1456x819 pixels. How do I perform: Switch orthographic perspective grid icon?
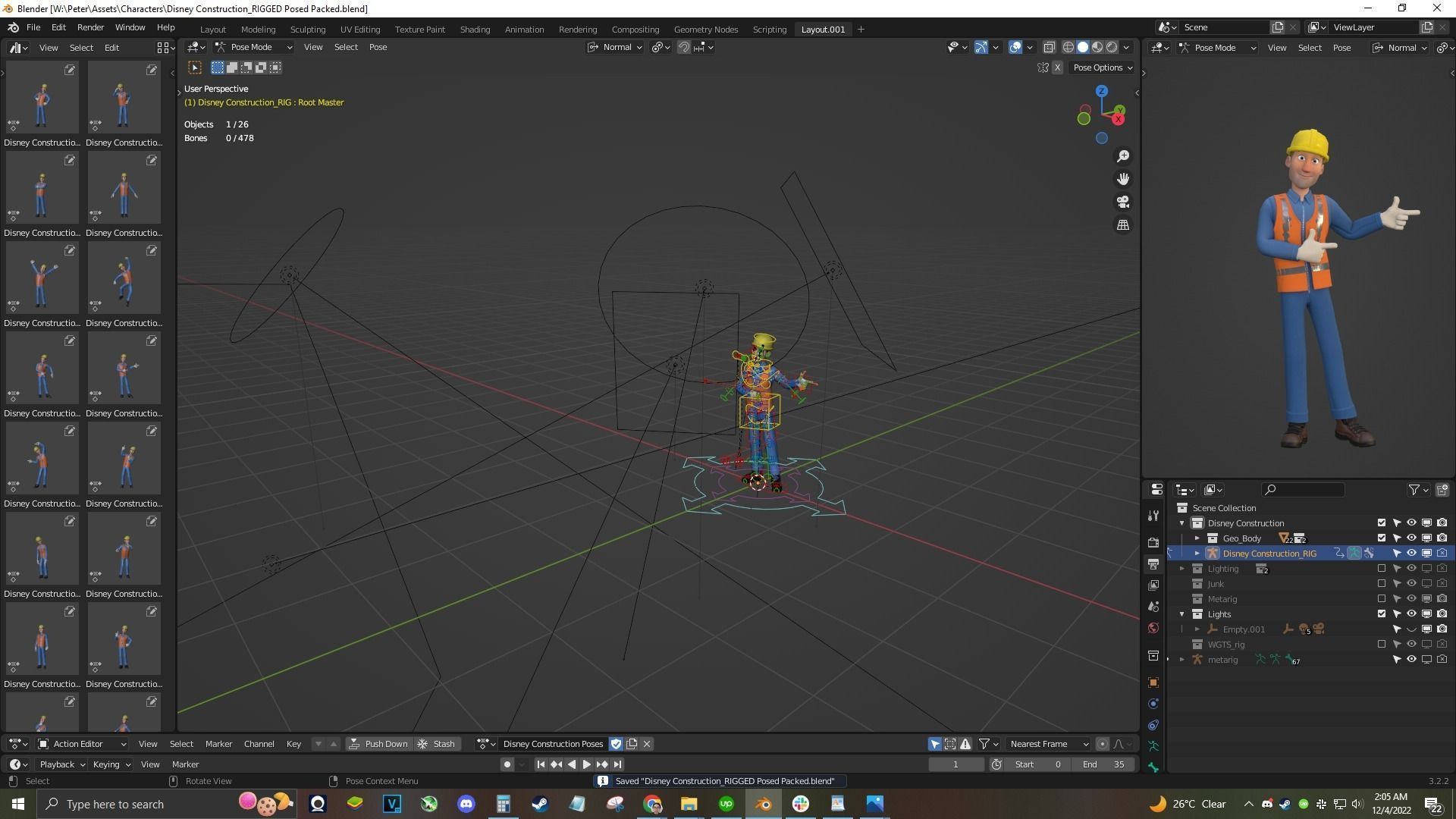pyautogui.click(x=1123, y=225)
